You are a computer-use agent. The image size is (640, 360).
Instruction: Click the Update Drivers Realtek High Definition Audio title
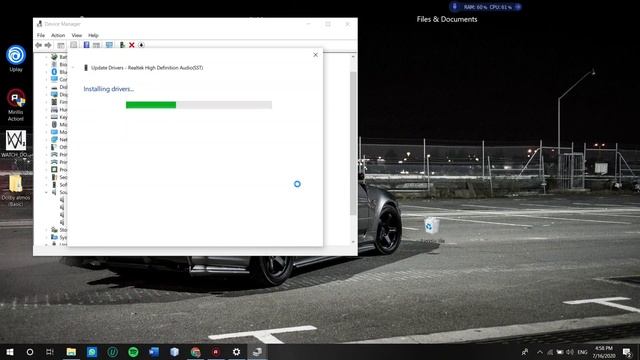coord(147,68)
